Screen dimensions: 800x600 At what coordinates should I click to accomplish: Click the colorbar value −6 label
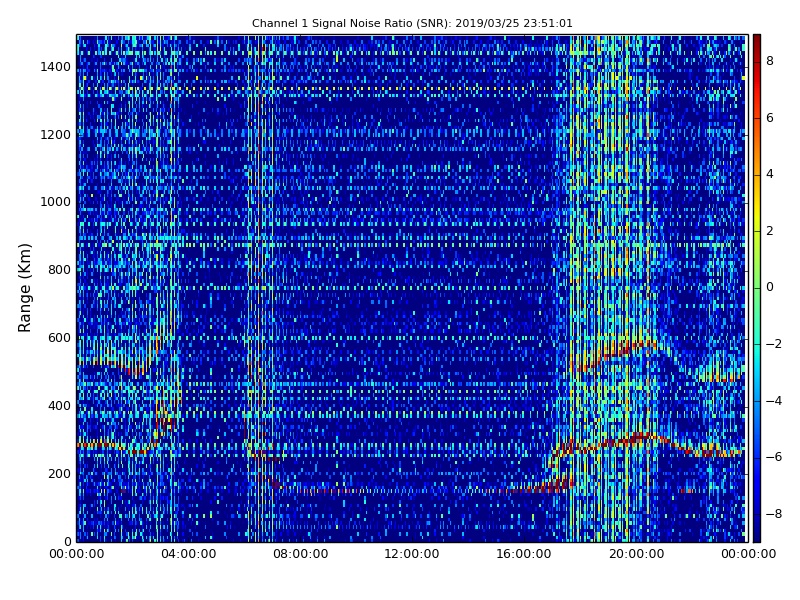pyautogui.click(x=774, y=457)
